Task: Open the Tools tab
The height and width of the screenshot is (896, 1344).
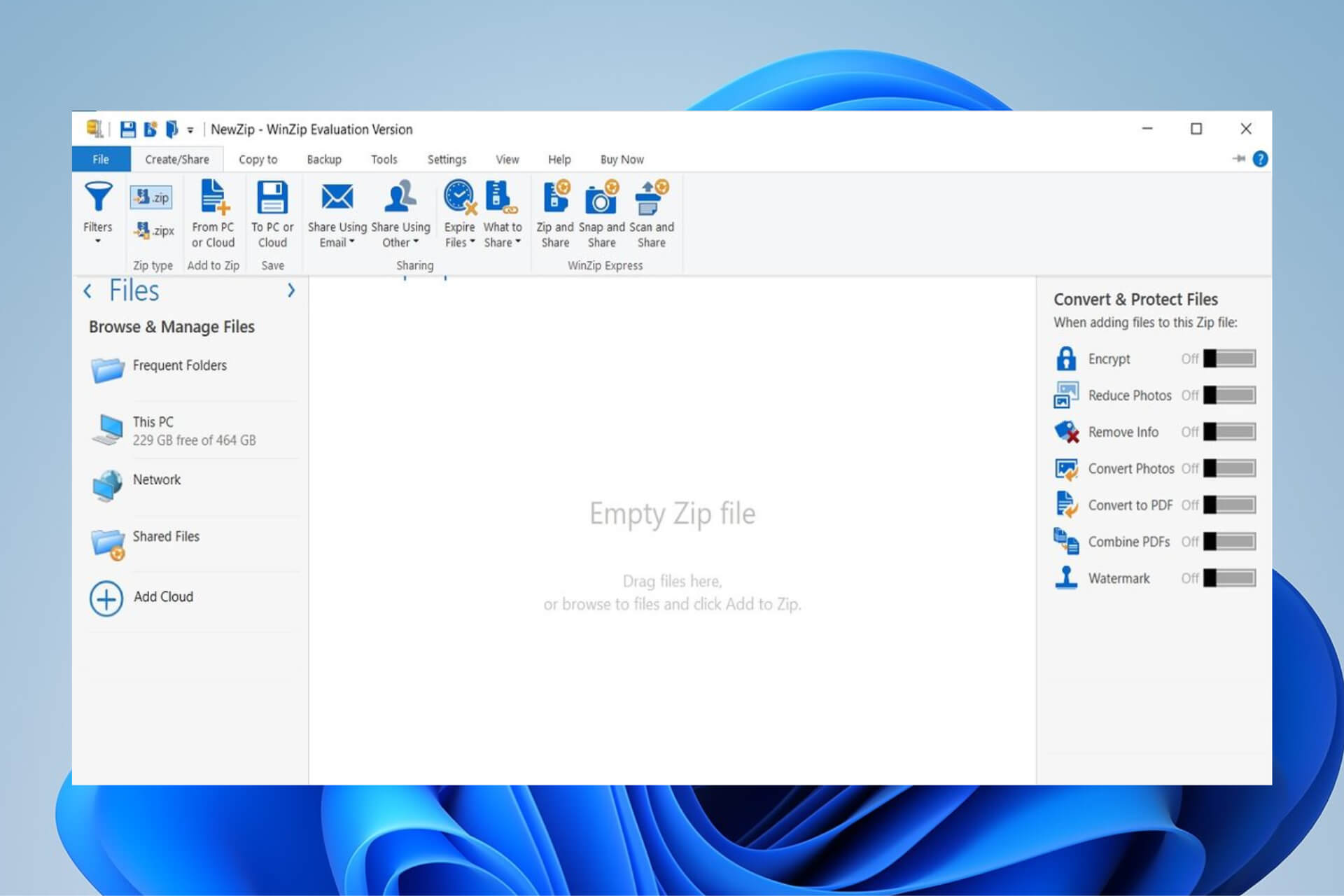Action: click(384, 160)
